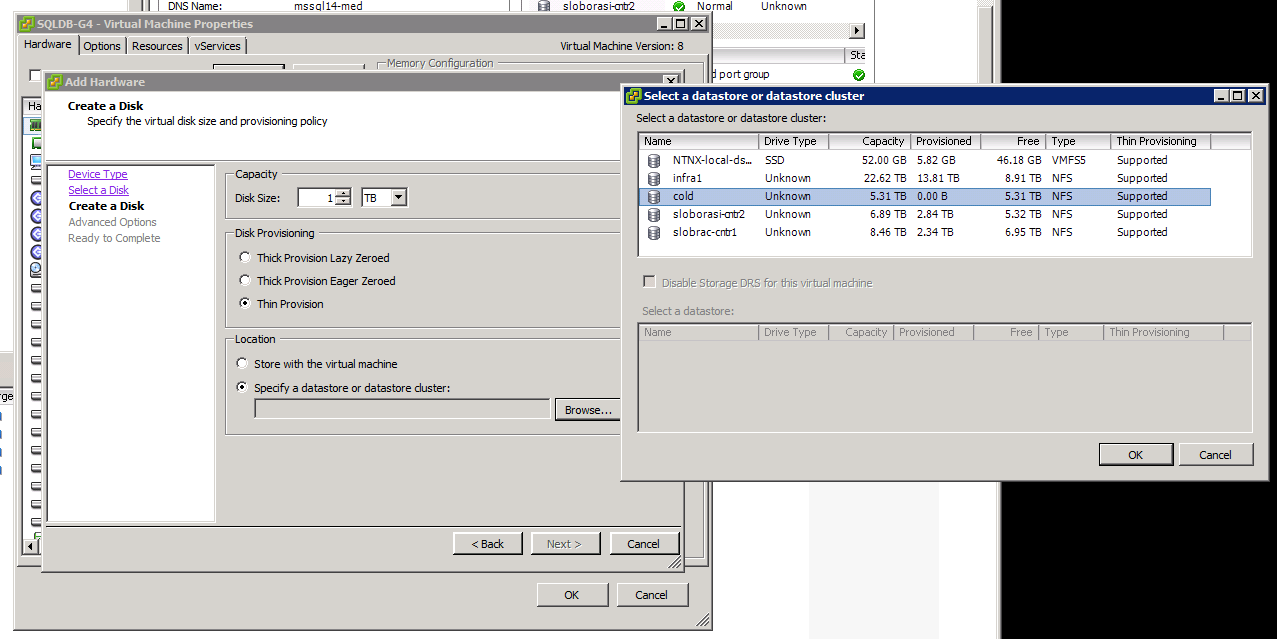The image size is (1277, 639).
Task: Click the Select a datastore dialog title icon
Action: pos(633,96)
